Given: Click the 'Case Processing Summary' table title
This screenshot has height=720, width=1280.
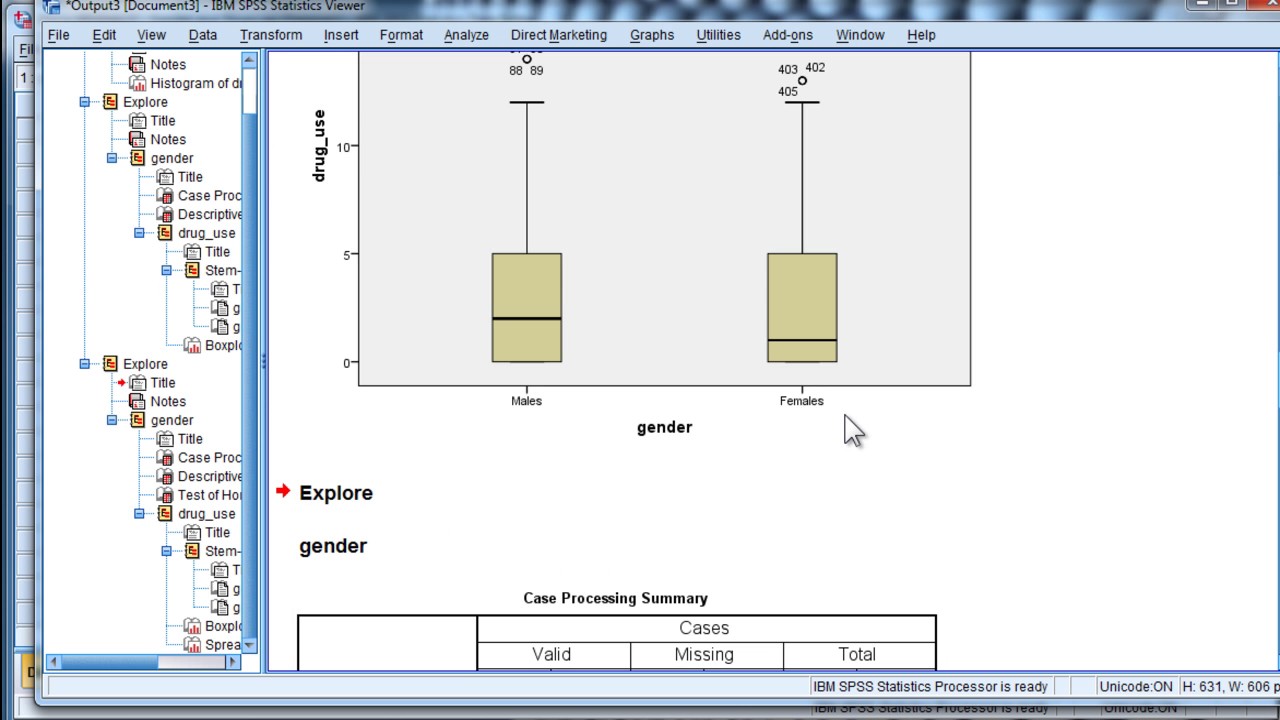Looking at the screenshot, I should point(615,598).
